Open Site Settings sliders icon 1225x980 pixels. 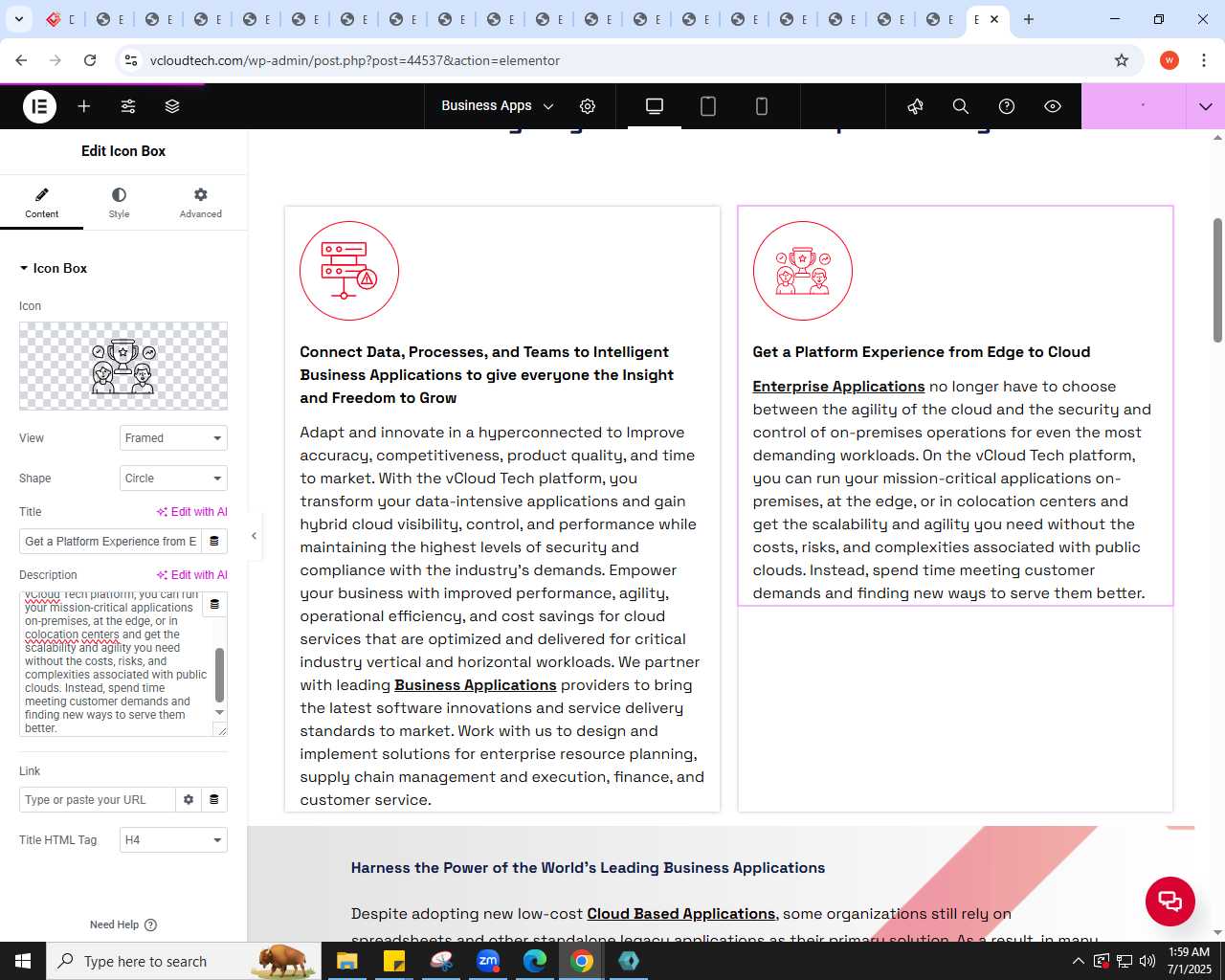pos(128,106)
